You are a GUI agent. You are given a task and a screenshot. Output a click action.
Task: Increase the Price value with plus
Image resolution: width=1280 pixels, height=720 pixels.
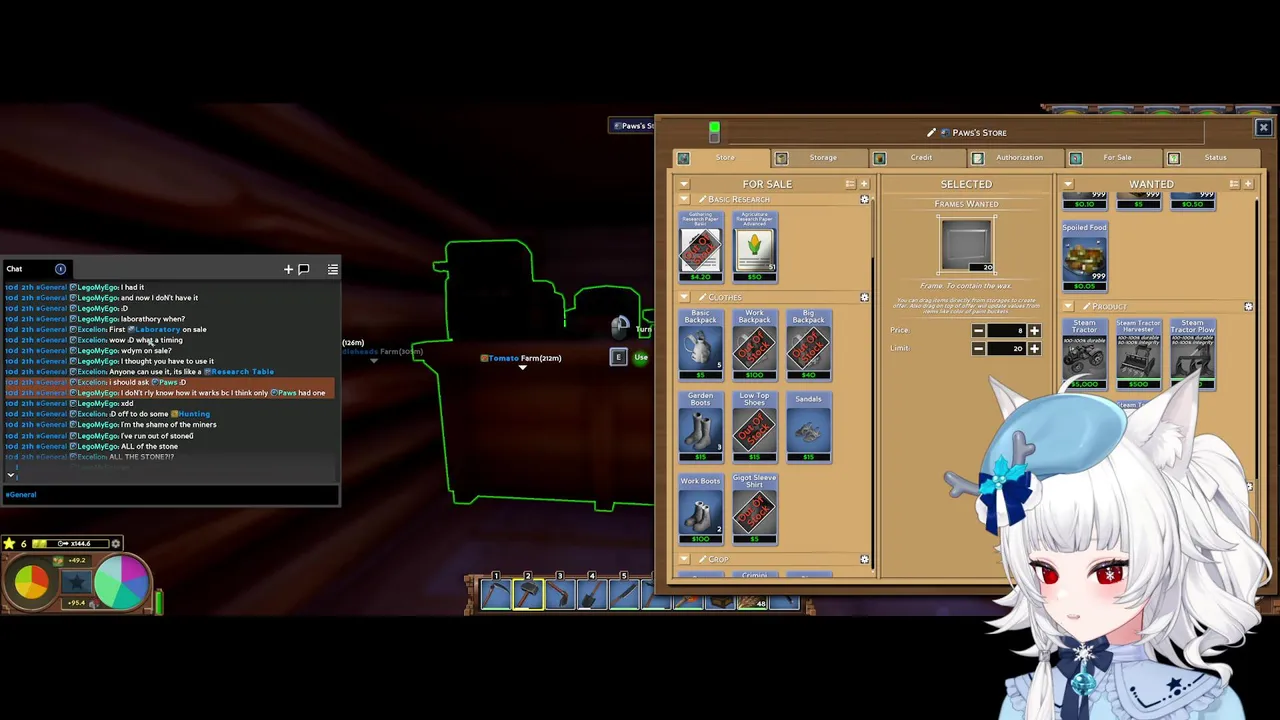(1034, 331)
